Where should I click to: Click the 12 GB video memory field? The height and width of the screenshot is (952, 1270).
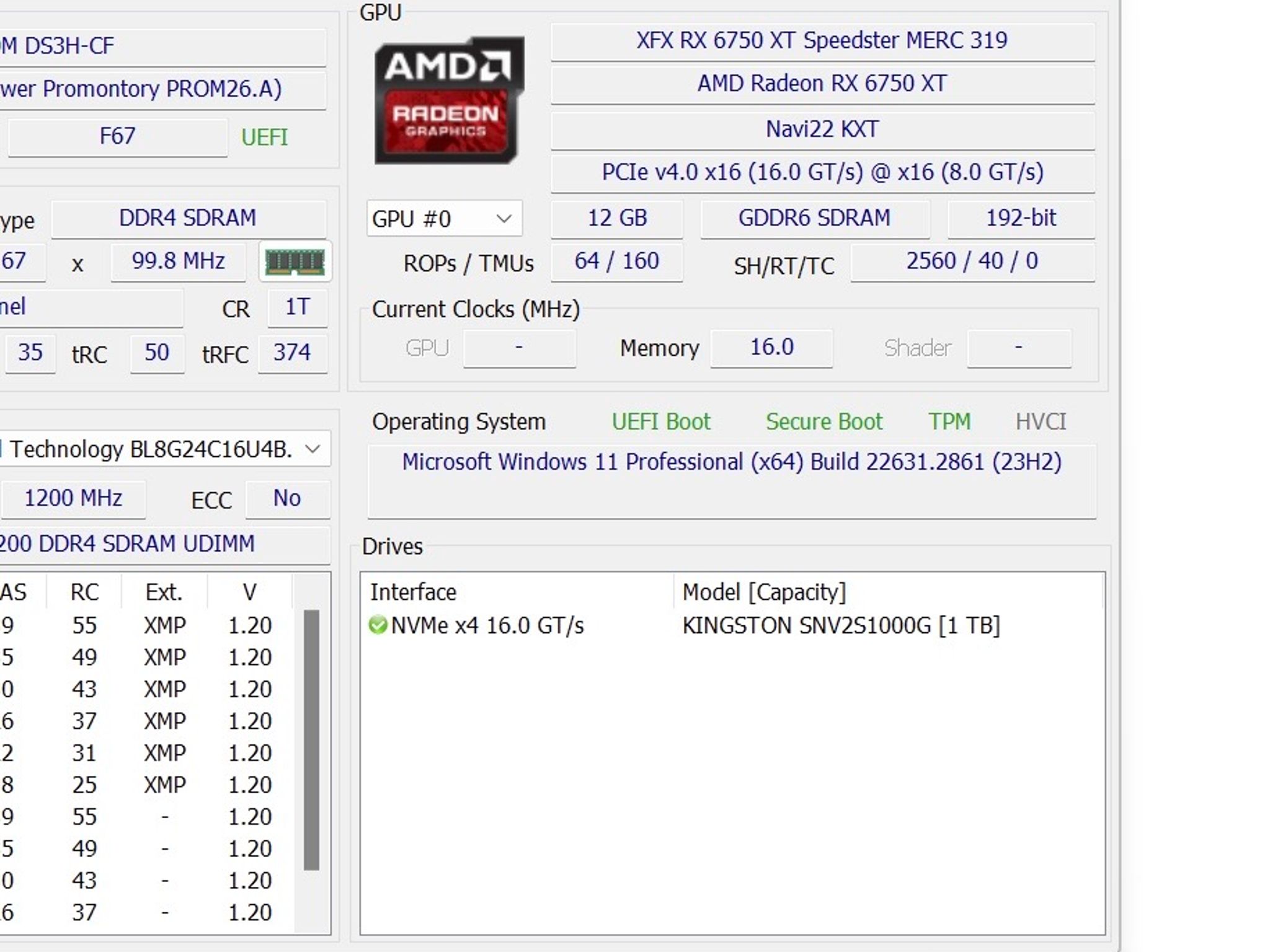point(617,219)
